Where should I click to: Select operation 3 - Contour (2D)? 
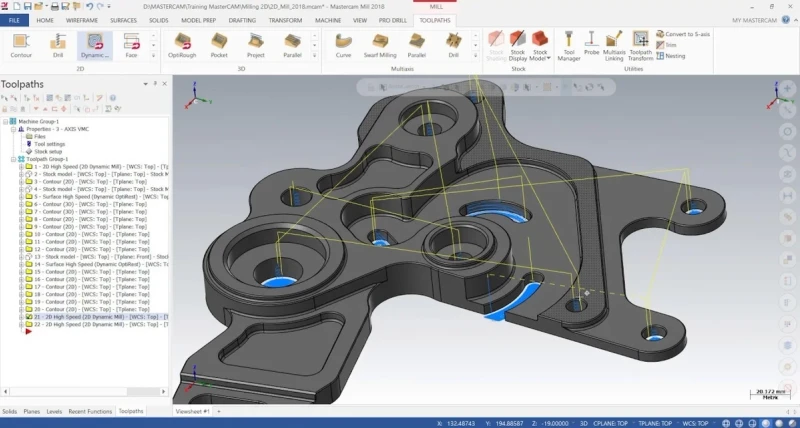[90, 182]
